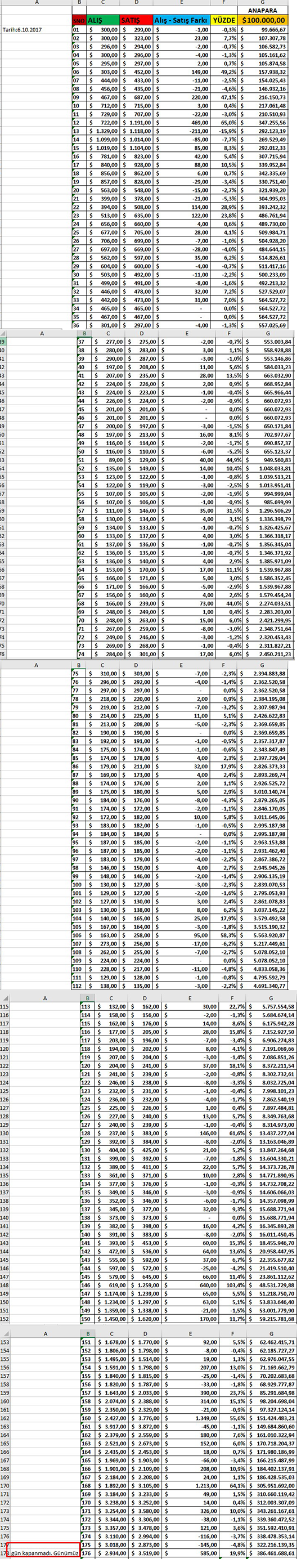Click the blue Alış - Satış Farkı header

(182, 21)
